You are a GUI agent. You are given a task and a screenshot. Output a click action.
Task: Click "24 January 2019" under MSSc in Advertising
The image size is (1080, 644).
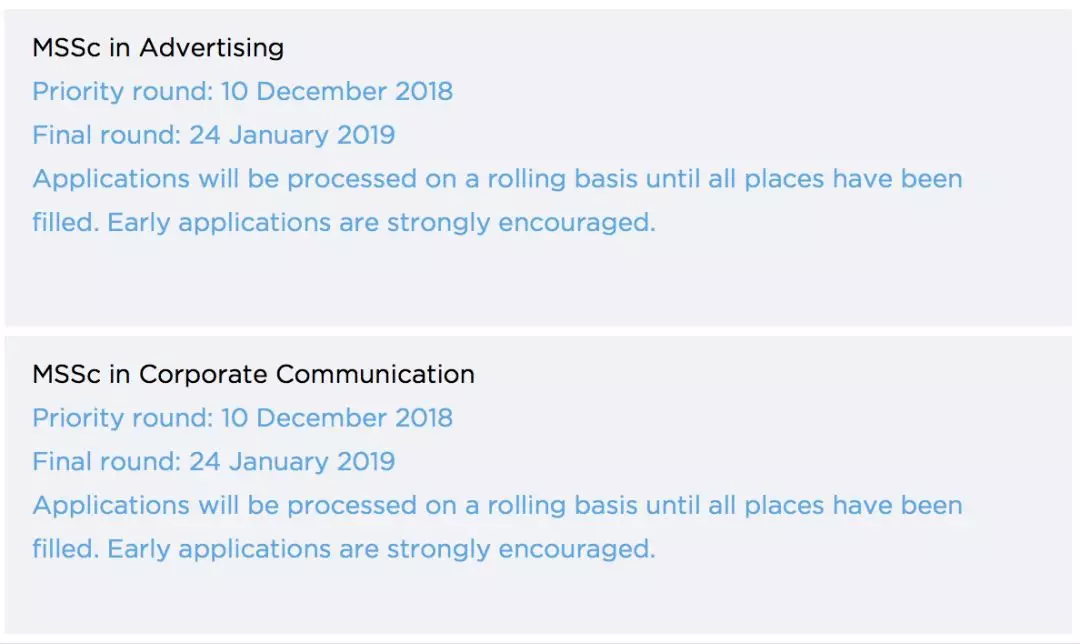click(292, 135)
